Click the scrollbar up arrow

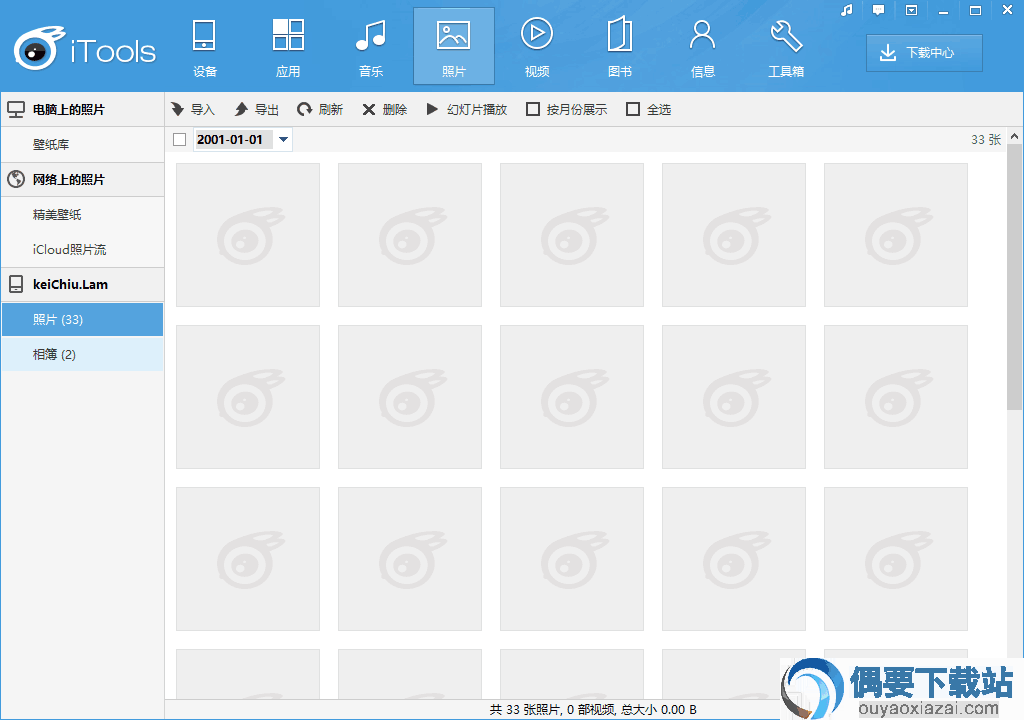click(1014, 137)
